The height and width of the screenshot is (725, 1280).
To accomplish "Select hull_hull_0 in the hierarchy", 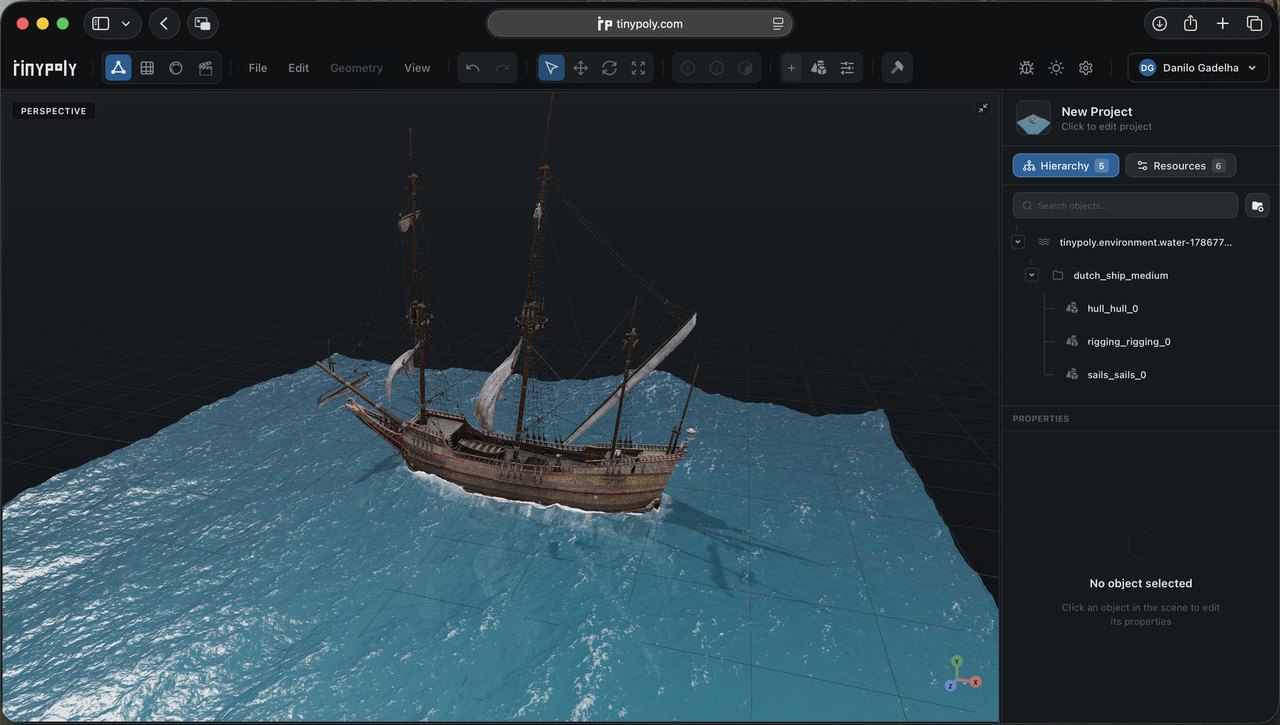I will tap(1113, 308).
